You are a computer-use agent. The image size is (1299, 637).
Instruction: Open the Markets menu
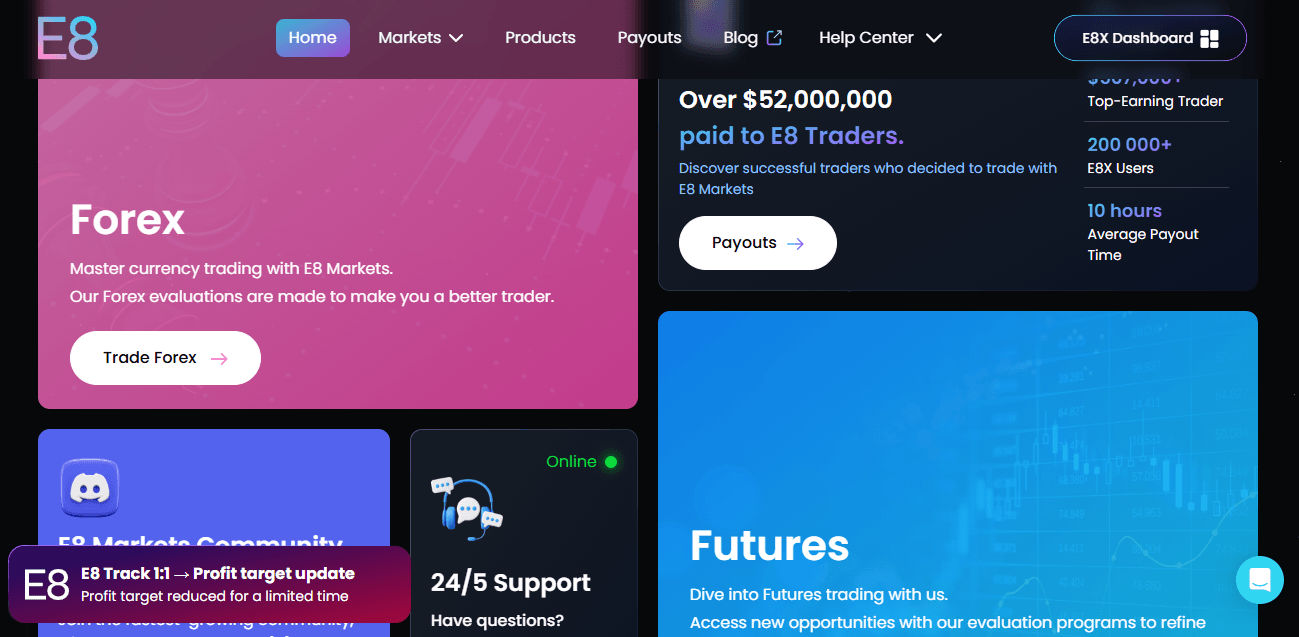point(421,38)
